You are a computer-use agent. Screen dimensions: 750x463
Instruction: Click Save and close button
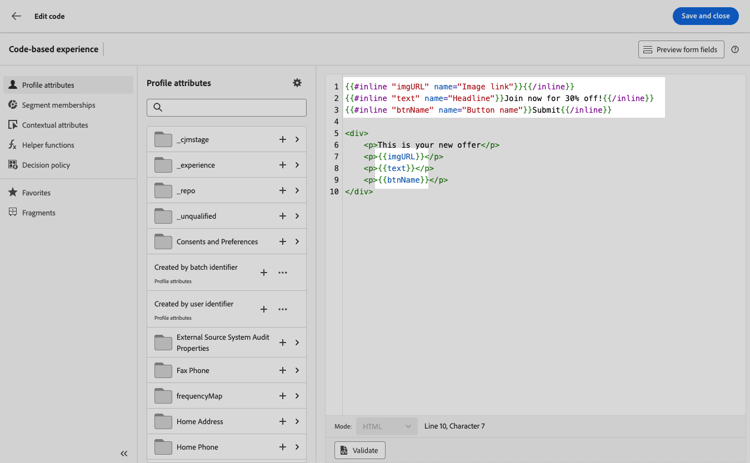(x=705, y=16)
